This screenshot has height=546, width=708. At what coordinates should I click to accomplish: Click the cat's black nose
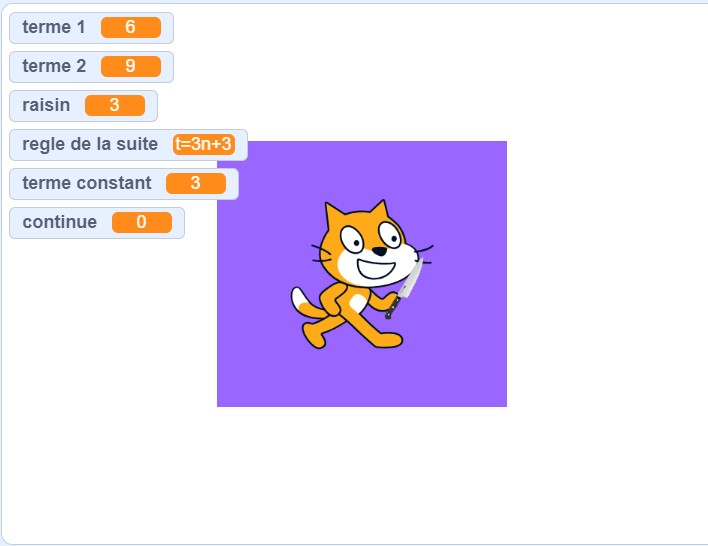[x=379, y=251]
